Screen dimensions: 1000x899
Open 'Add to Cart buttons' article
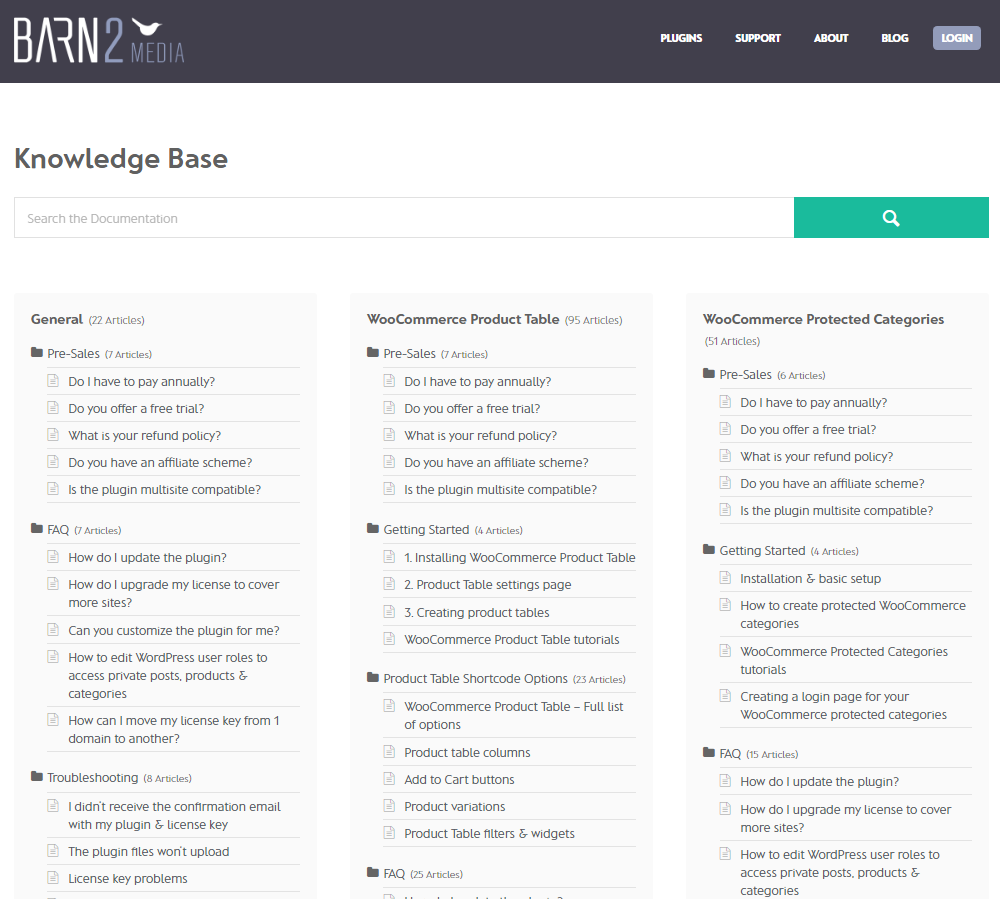coord(459,780)
